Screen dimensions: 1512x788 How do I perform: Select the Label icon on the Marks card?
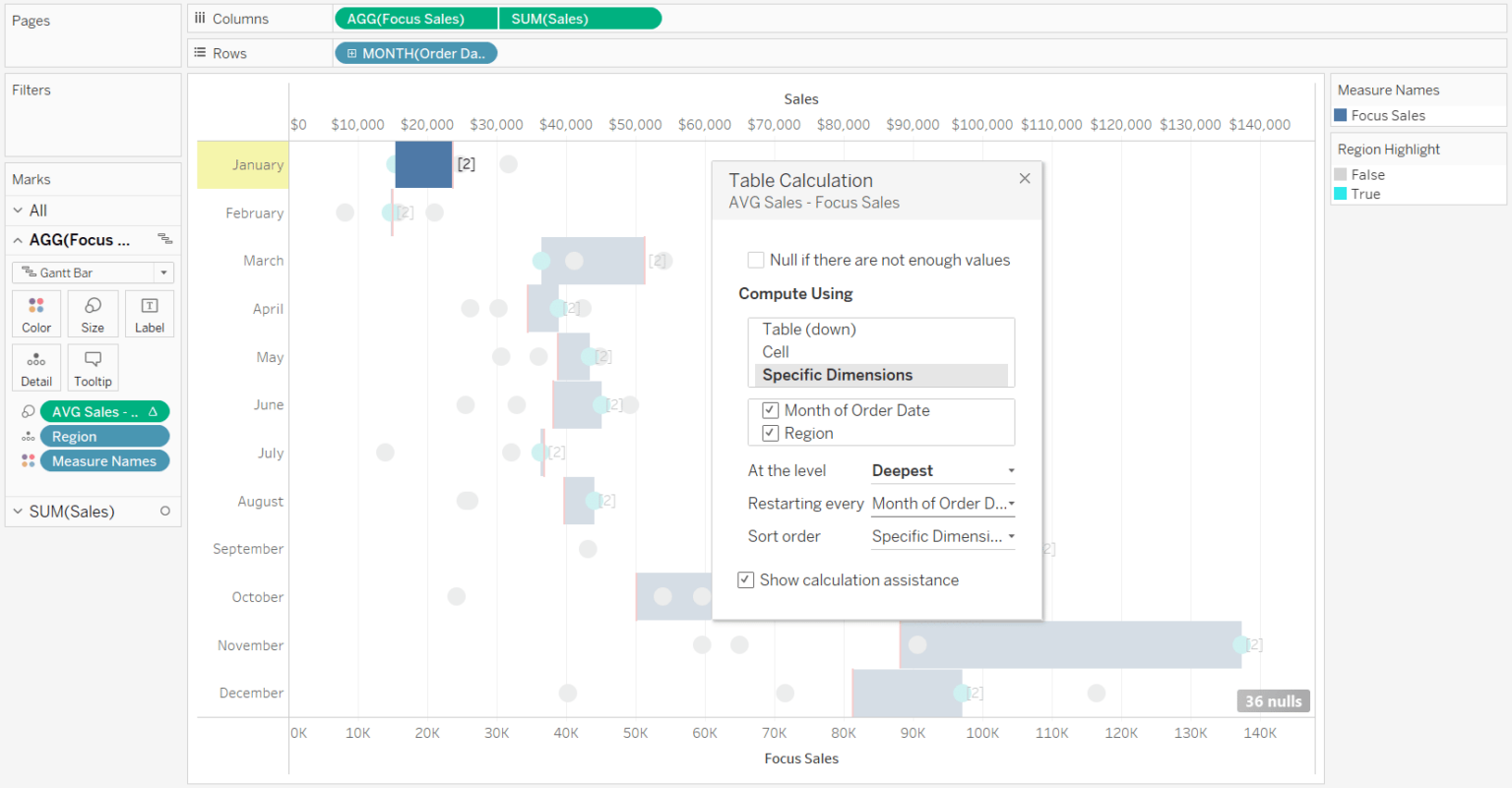(150, 313)
